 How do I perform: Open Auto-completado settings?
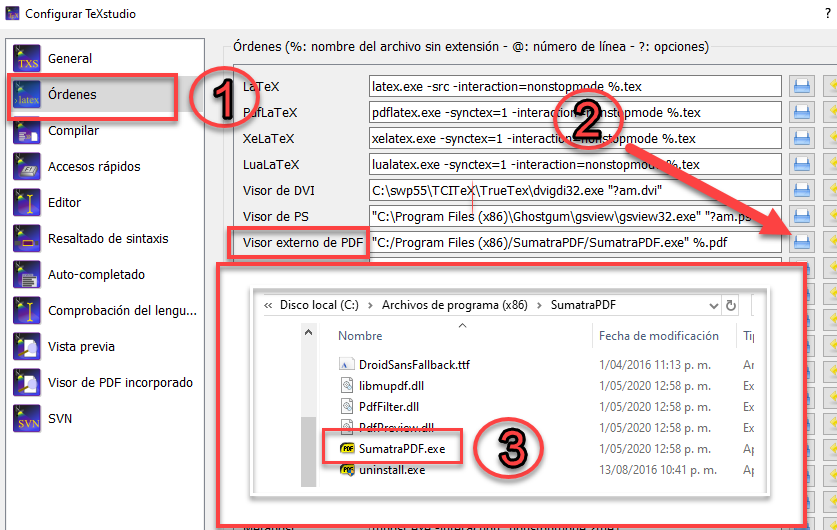click(x=96, y=275)
